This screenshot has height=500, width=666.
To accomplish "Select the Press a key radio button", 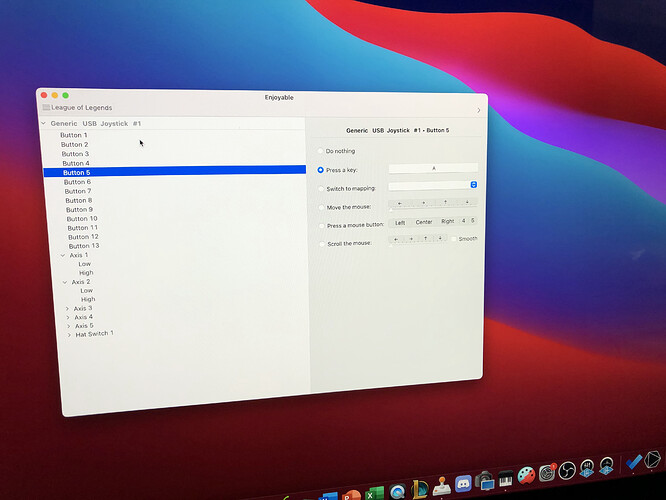I will click(x=321, y=170).
